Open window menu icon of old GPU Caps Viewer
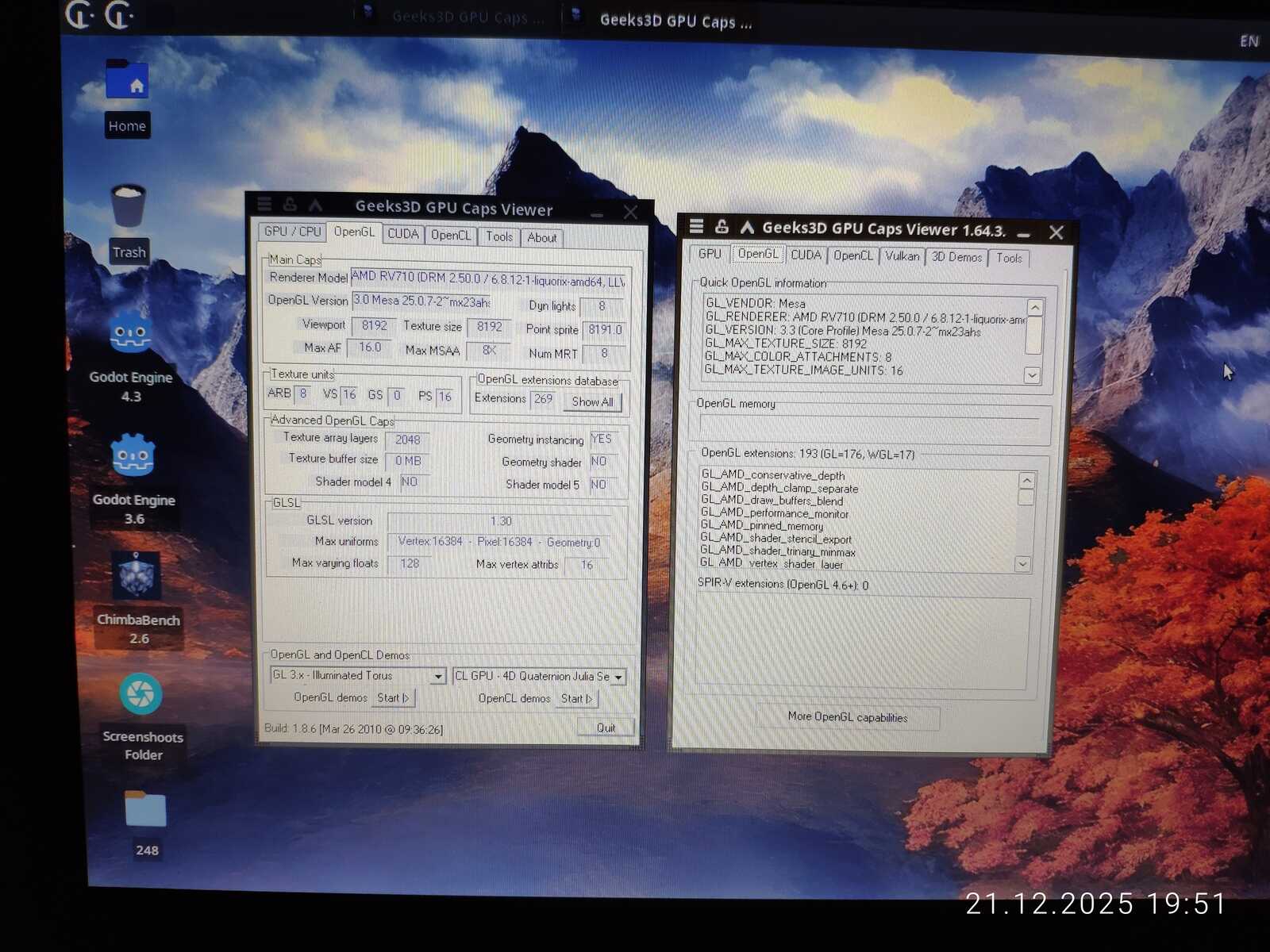Image resolution: width=1270 pixels, height=952 pixels. click(x=264, y=204)
